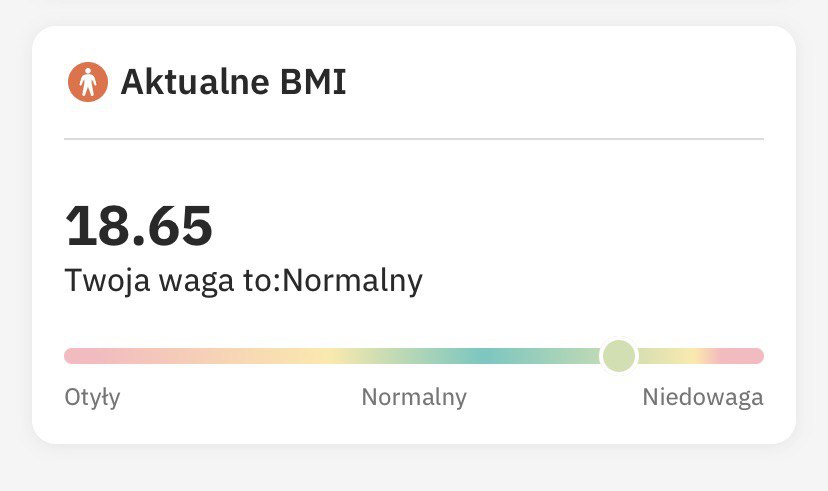Image resolution: width=828 pixels, height=491 pixels.
Task: Click the yellow section left of teal
Action: coord(327,356)
